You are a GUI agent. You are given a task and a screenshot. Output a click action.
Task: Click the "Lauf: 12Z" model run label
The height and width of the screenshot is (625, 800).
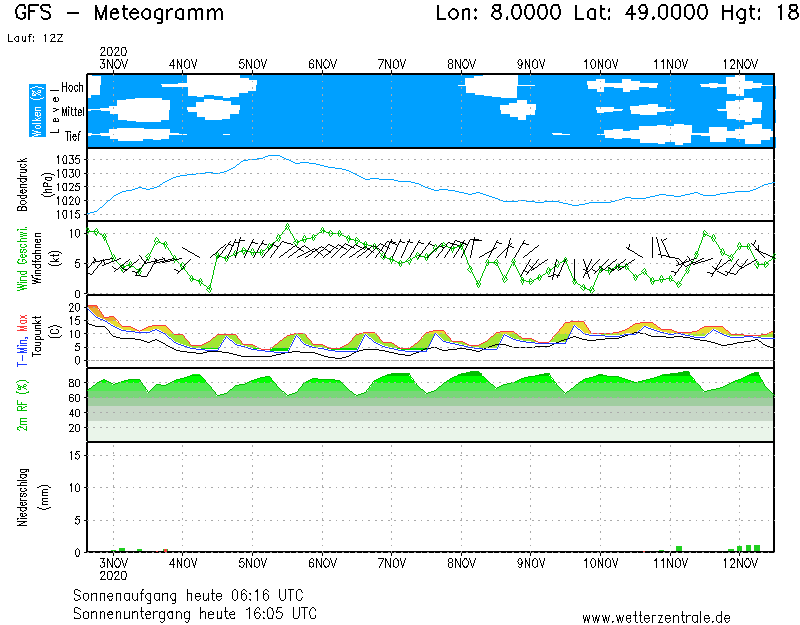point(35,38)
